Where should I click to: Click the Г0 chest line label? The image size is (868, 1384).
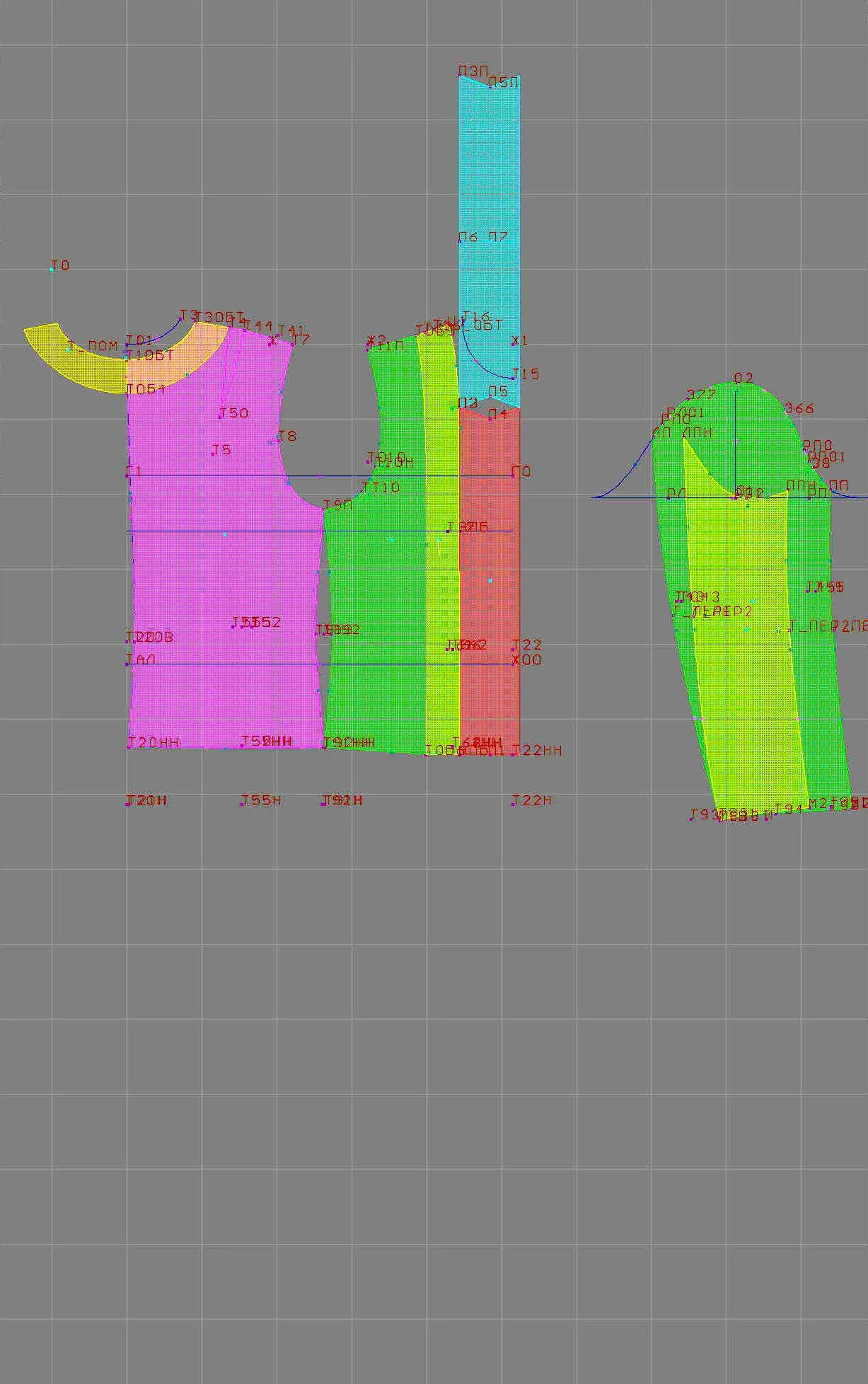pyautogui.click(x=521, y=471)
